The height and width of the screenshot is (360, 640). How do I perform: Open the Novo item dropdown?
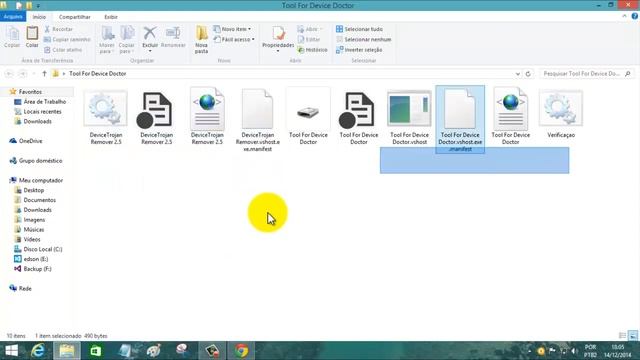(232, 29)
